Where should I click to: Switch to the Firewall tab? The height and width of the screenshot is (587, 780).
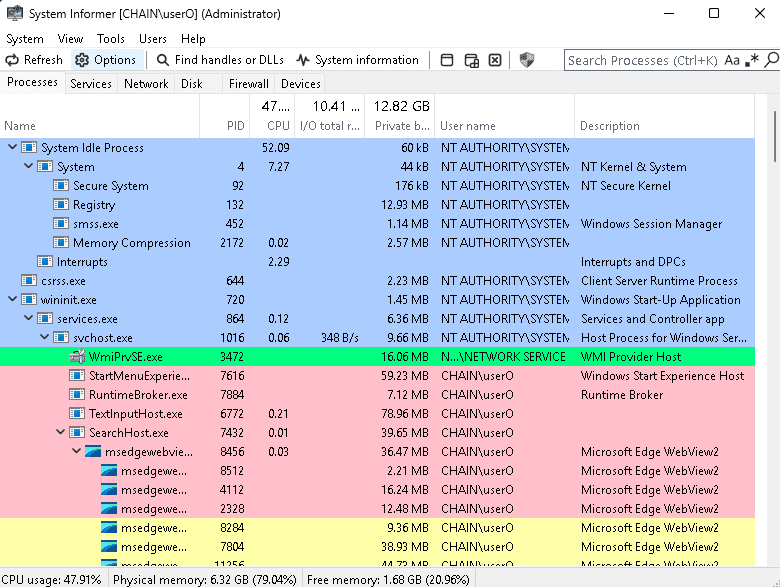[x=248, y=84]
